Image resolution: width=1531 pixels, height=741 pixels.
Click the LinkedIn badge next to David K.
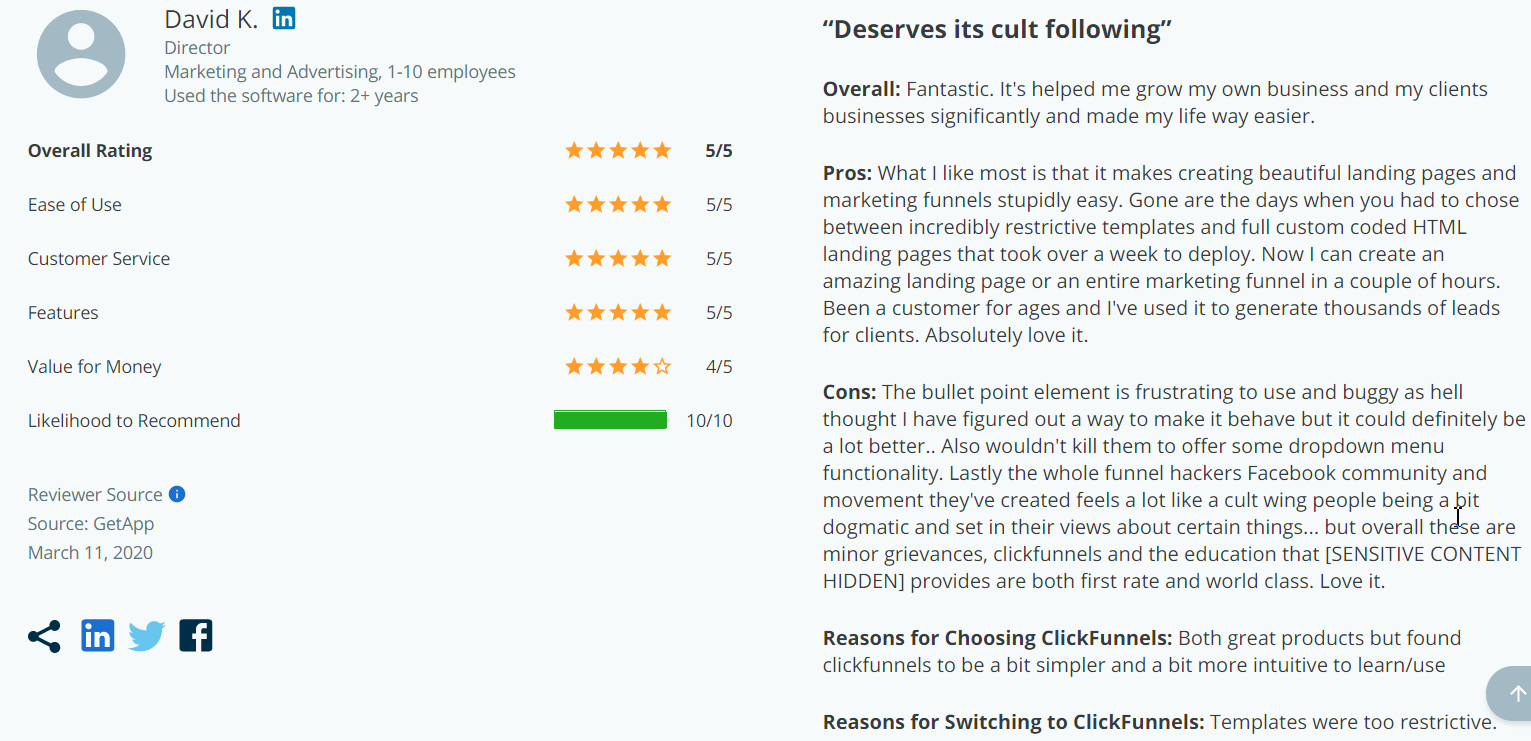point(284,18)
